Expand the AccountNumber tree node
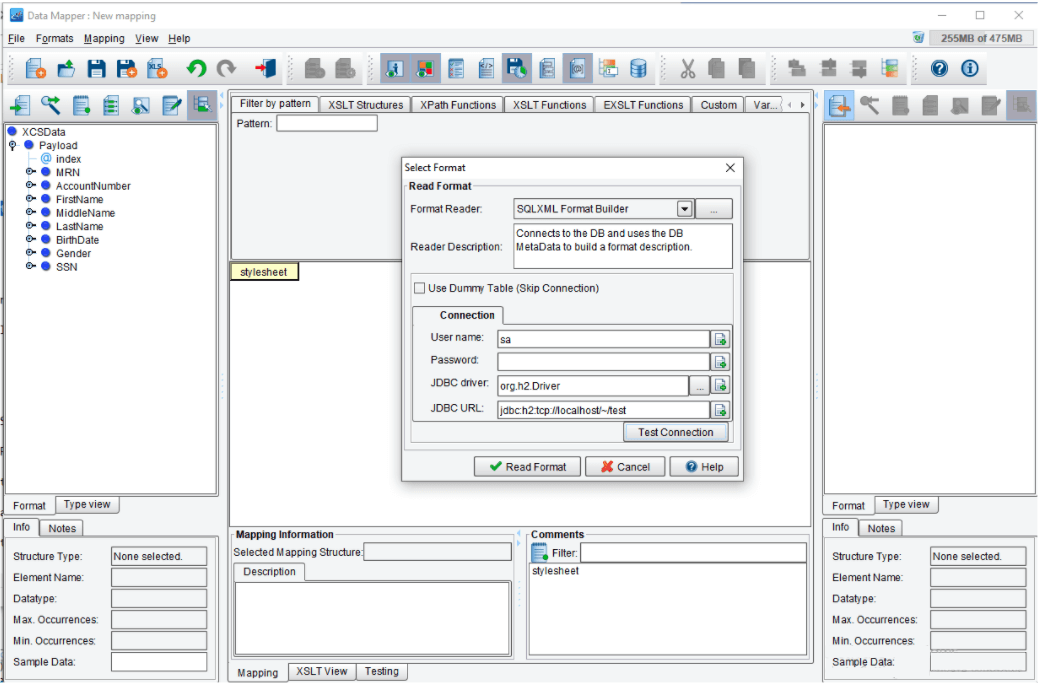The height and width of the screenshot is (688, 1043). pos(31,186)
